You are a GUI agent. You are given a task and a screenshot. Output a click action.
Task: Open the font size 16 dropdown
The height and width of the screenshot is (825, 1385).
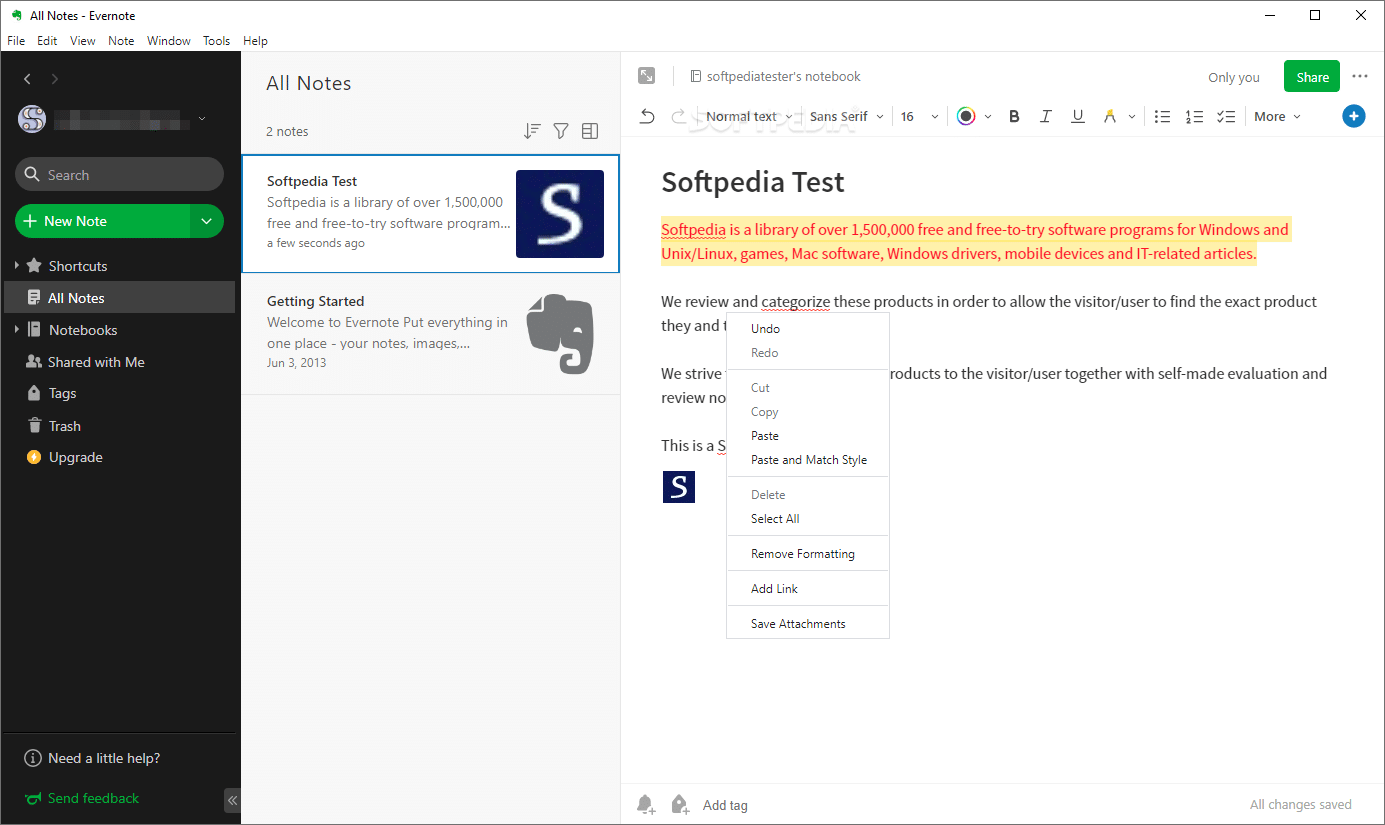coord(920,117)
